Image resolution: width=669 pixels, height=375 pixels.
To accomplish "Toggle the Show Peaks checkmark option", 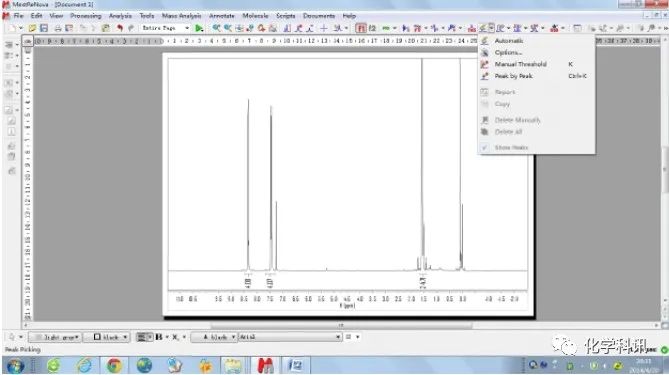I will (511, 147).
